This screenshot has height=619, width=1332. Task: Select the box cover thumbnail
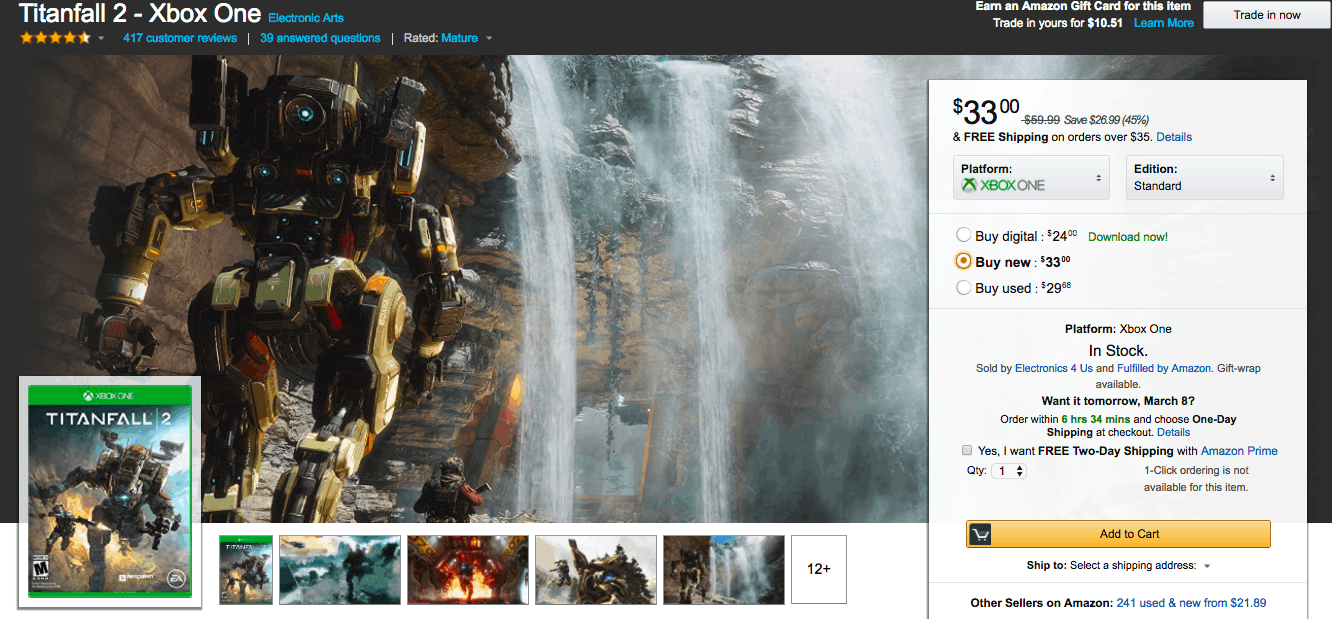click(x=246, y=569)
